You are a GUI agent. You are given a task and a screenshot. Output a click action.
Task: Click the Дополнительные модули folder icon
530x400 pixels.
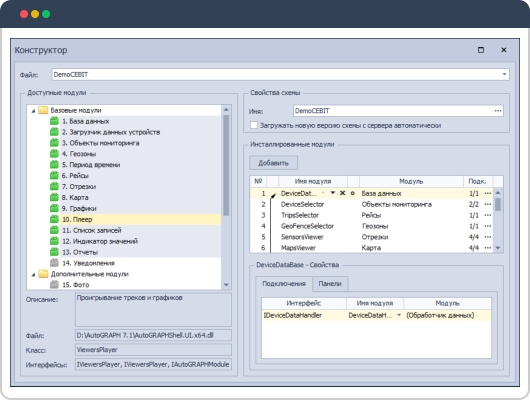point(43,274)
